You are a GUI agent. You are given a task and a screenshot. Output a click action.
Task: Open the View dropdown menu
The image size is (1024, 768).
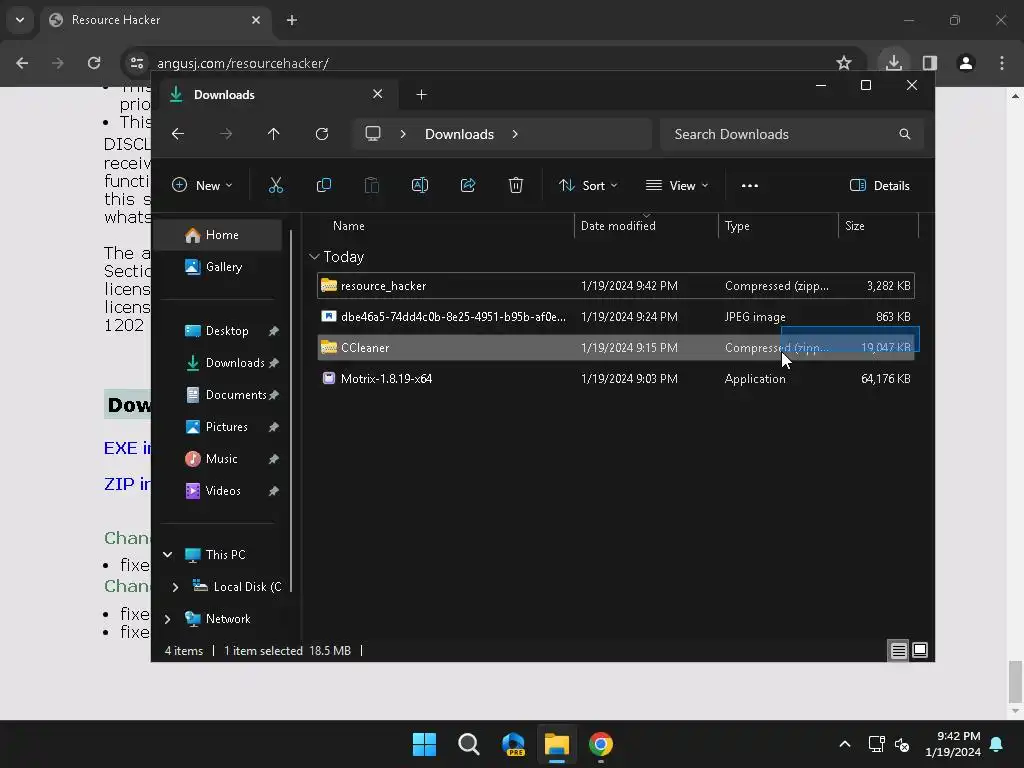pos(677,185)
